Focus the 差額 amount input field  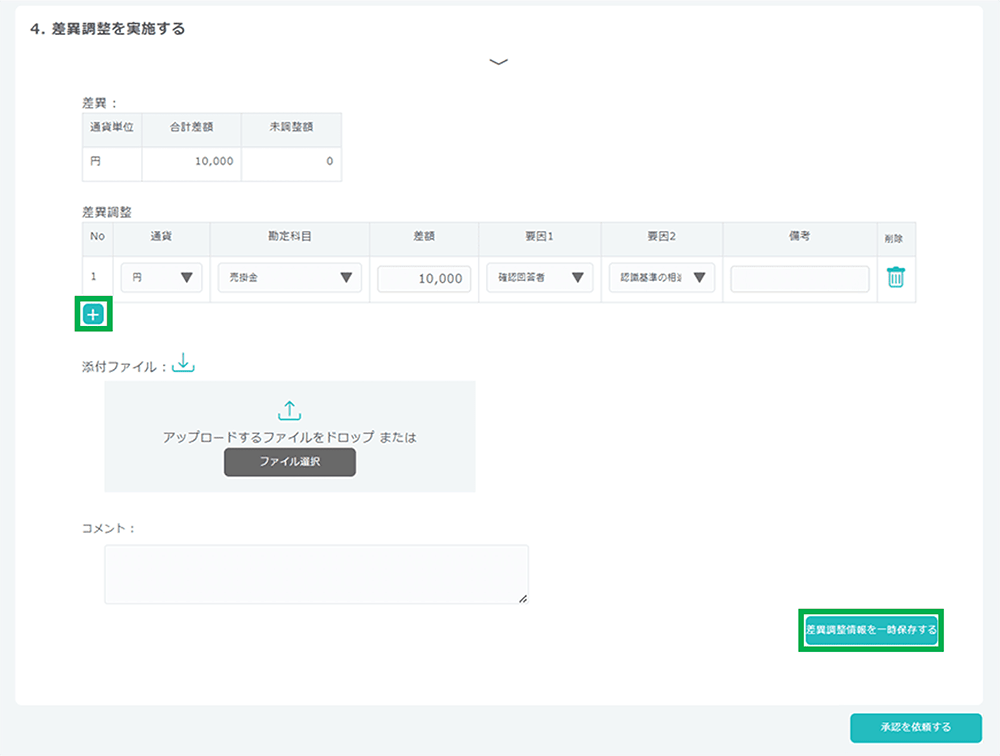[424, 279]
